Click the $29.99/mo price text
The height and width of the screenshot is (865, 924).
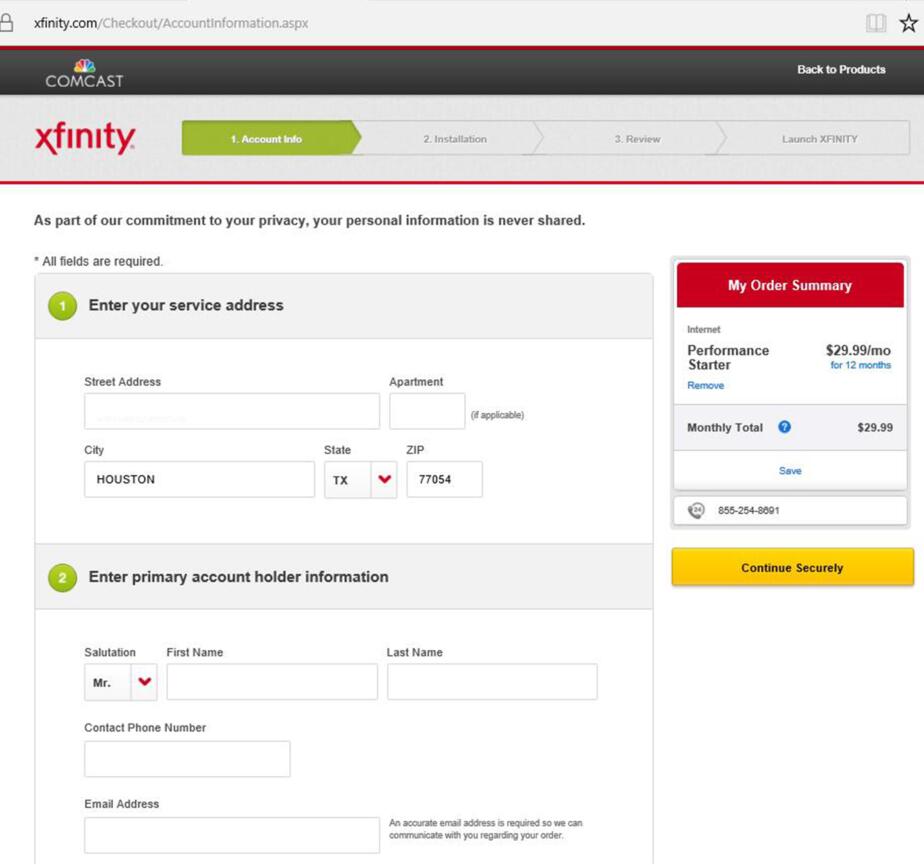pyautogui.click(x=858, y=351)
